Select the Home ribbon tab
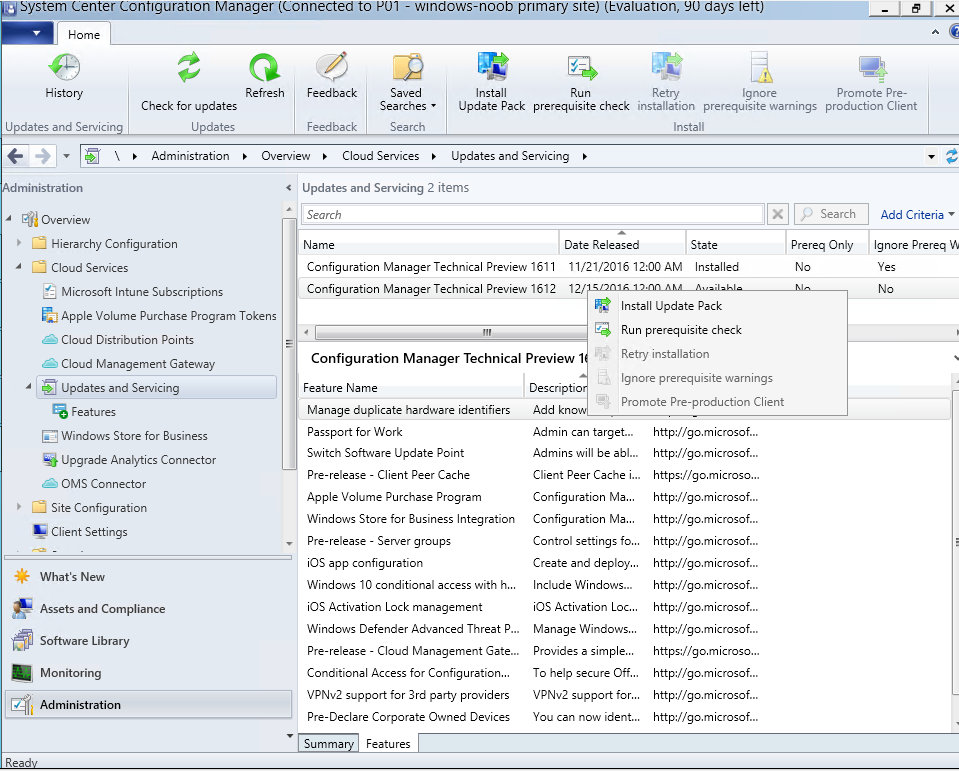This screenshot has height=771, width=959. tap(84, 35)
